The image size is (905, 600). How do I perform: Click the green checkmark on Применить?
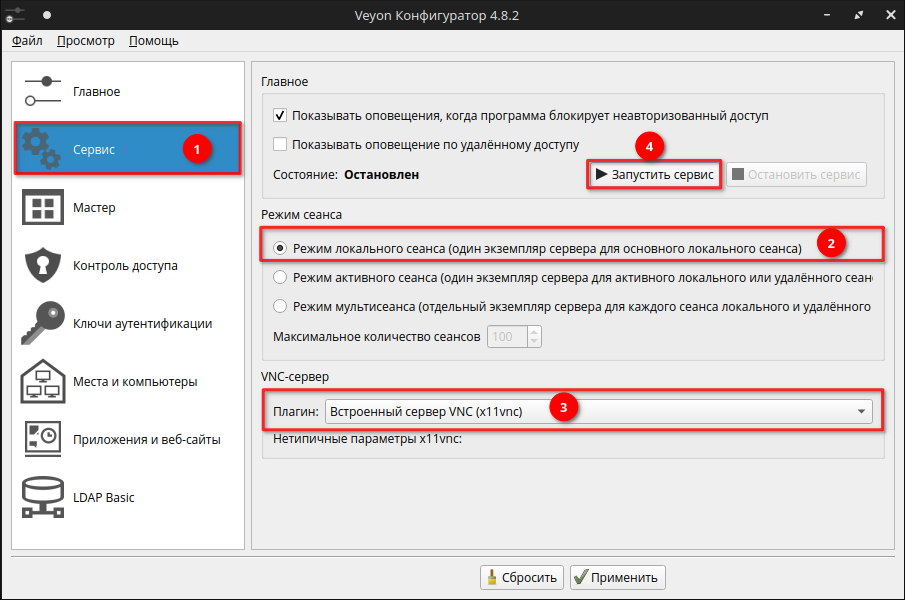click(581, 577)
